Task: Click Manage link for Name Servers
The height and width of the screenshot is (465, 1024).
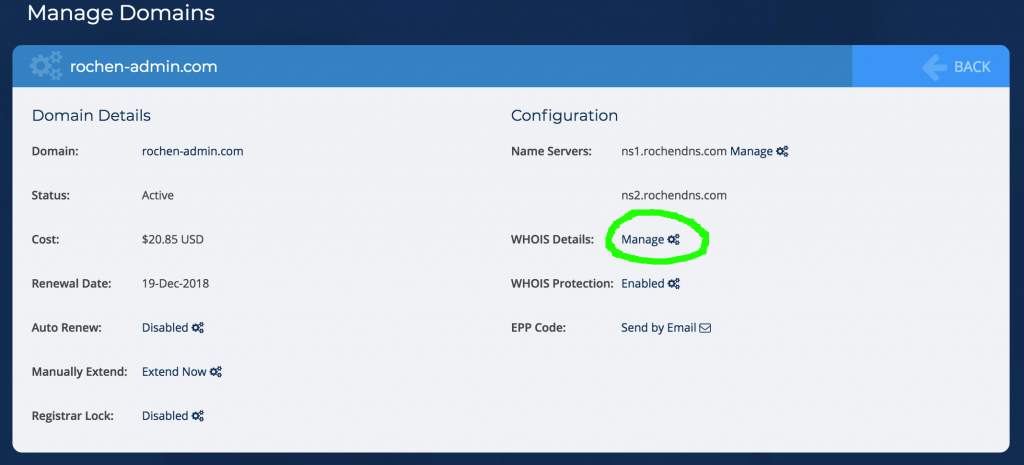Action: point(752,152)
